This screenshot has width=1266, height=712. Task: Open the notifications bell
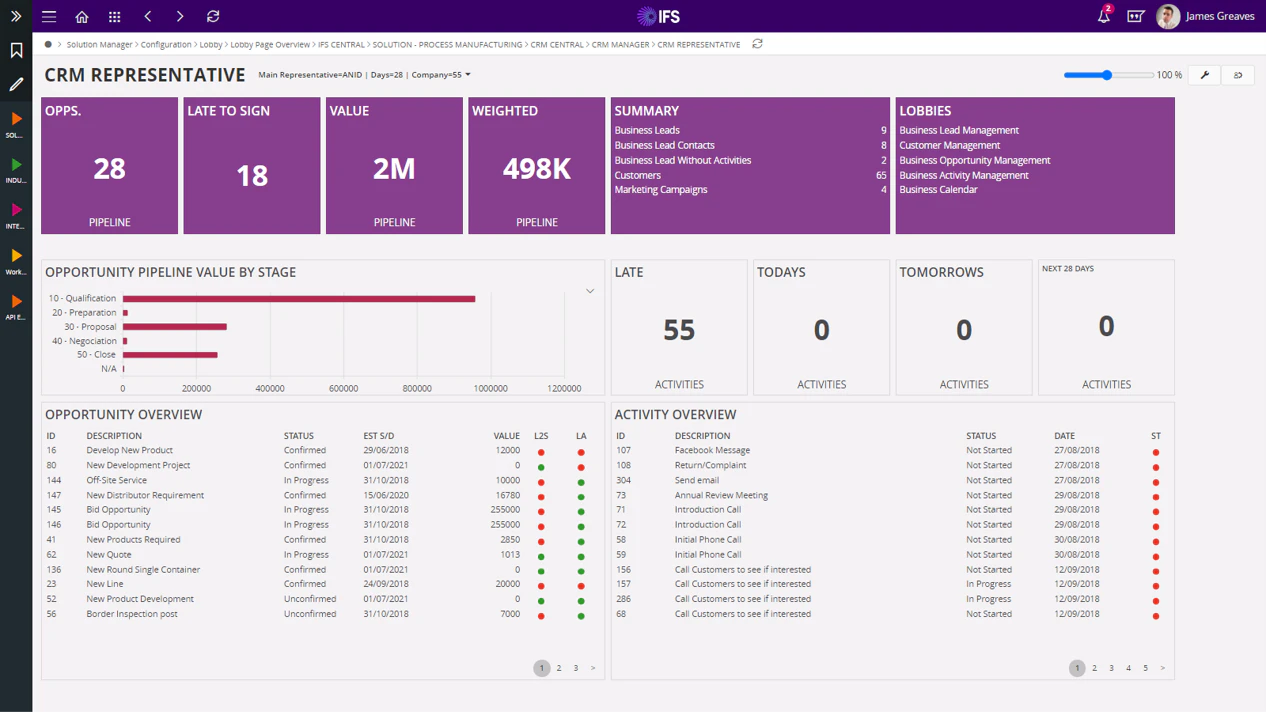[x=1101, y=16]
